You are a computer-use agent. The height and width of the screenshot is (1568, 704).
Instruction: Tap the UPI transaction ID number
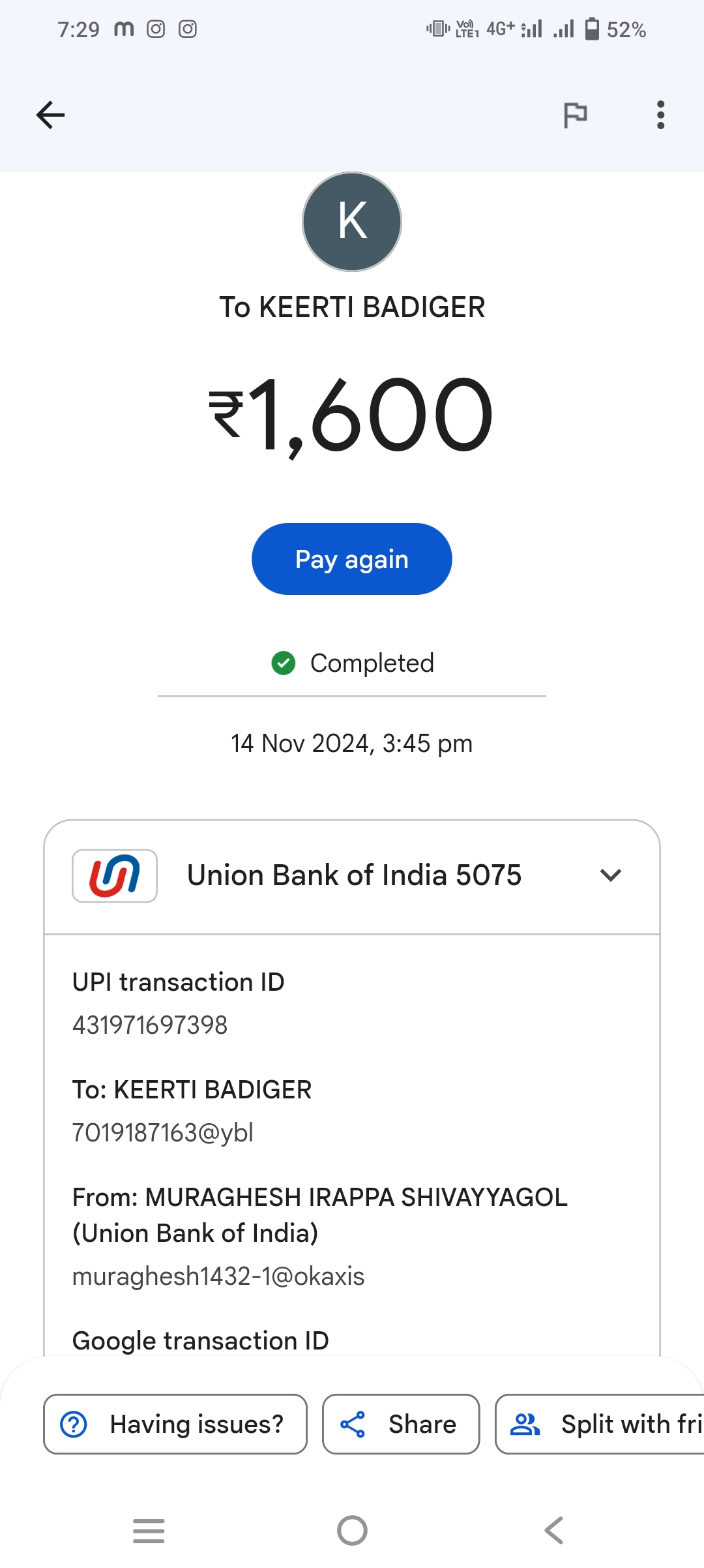[x=150, y=1025]
